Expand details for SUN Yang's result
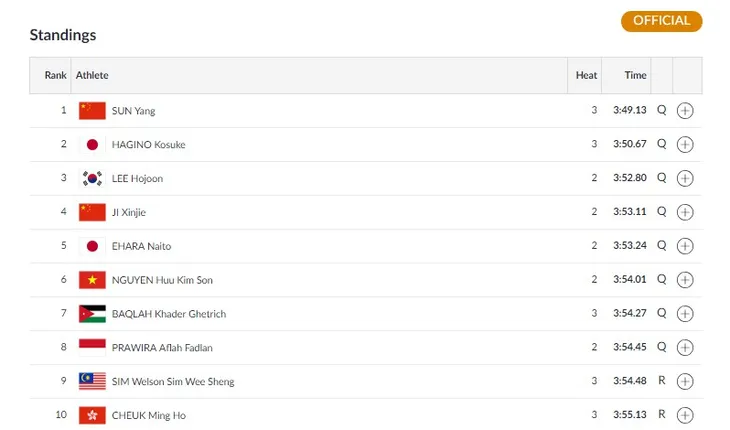Image resolution: width=730 pixels, height=430 pixels. pyautogui.click(x=685, y=111)
